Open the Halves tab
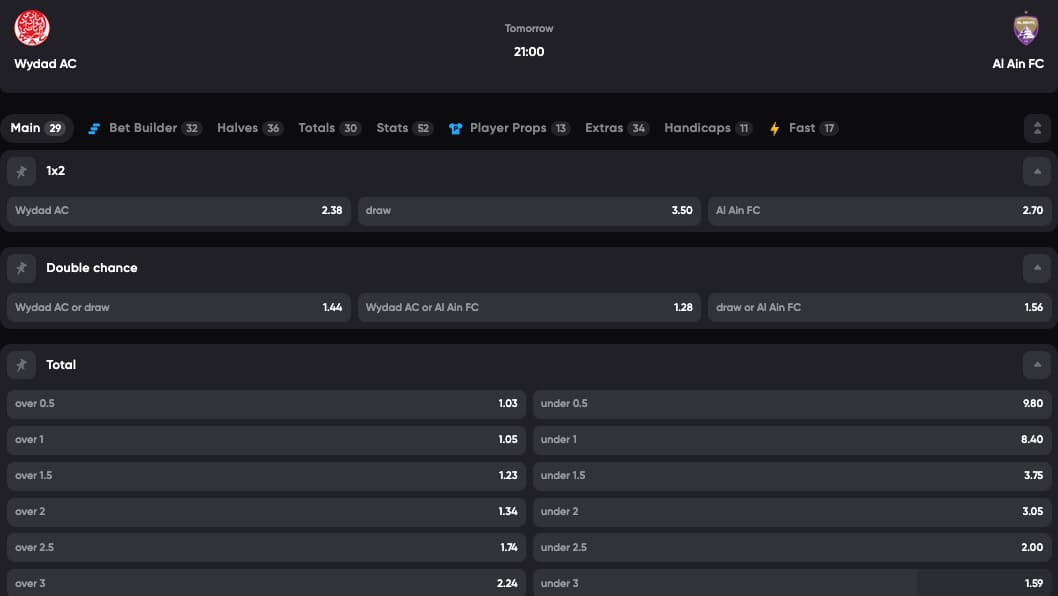Image resolution: width=1058 pixels, height=596 pixels. (250, 128)
